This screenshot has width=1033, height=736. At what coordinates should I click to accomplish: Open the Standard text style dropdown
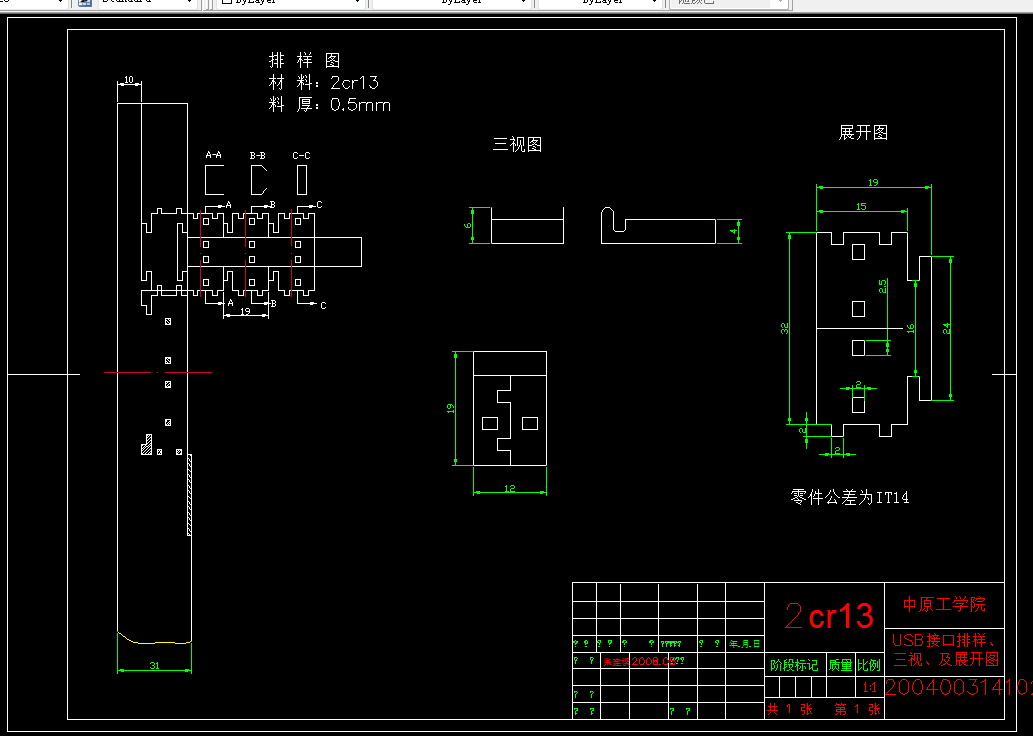(x=190, y=4)
